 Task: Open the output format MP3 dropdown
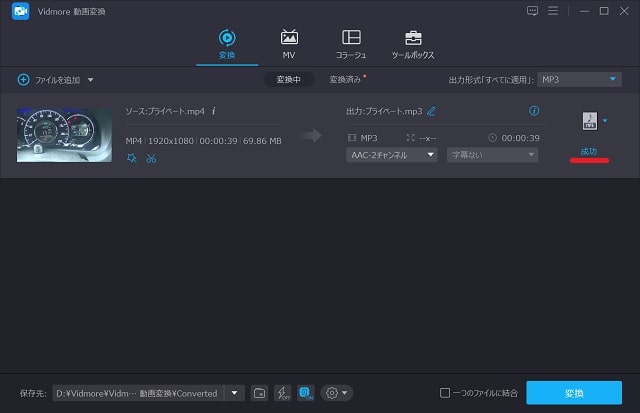pyautogui.click(x=579, y=80)
